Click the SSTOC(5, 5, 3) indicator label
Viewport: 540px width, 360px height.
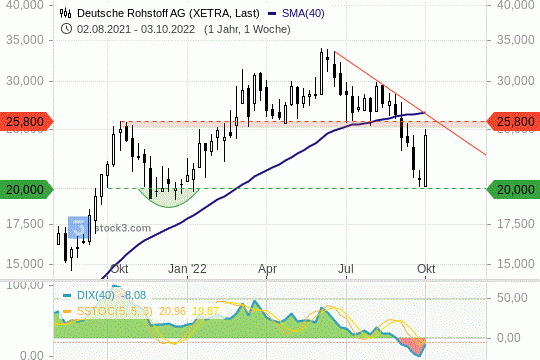click(x=114, y=311)
